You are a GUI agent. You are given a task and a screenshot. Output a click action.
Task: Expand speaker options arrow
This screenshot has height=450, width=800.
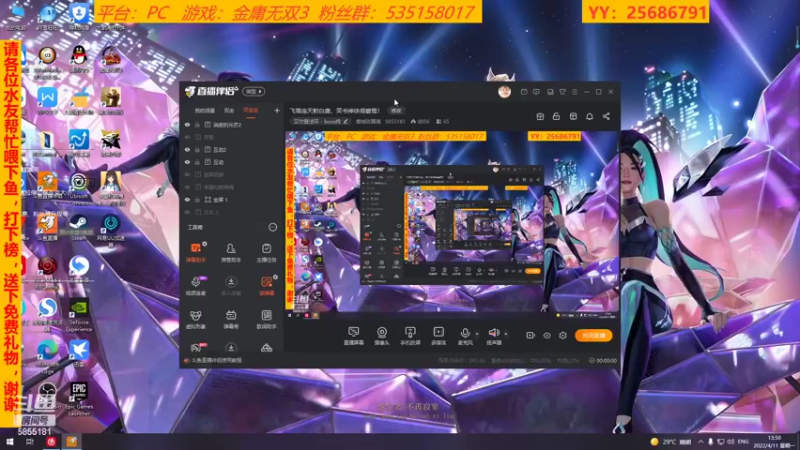(506, 334)
